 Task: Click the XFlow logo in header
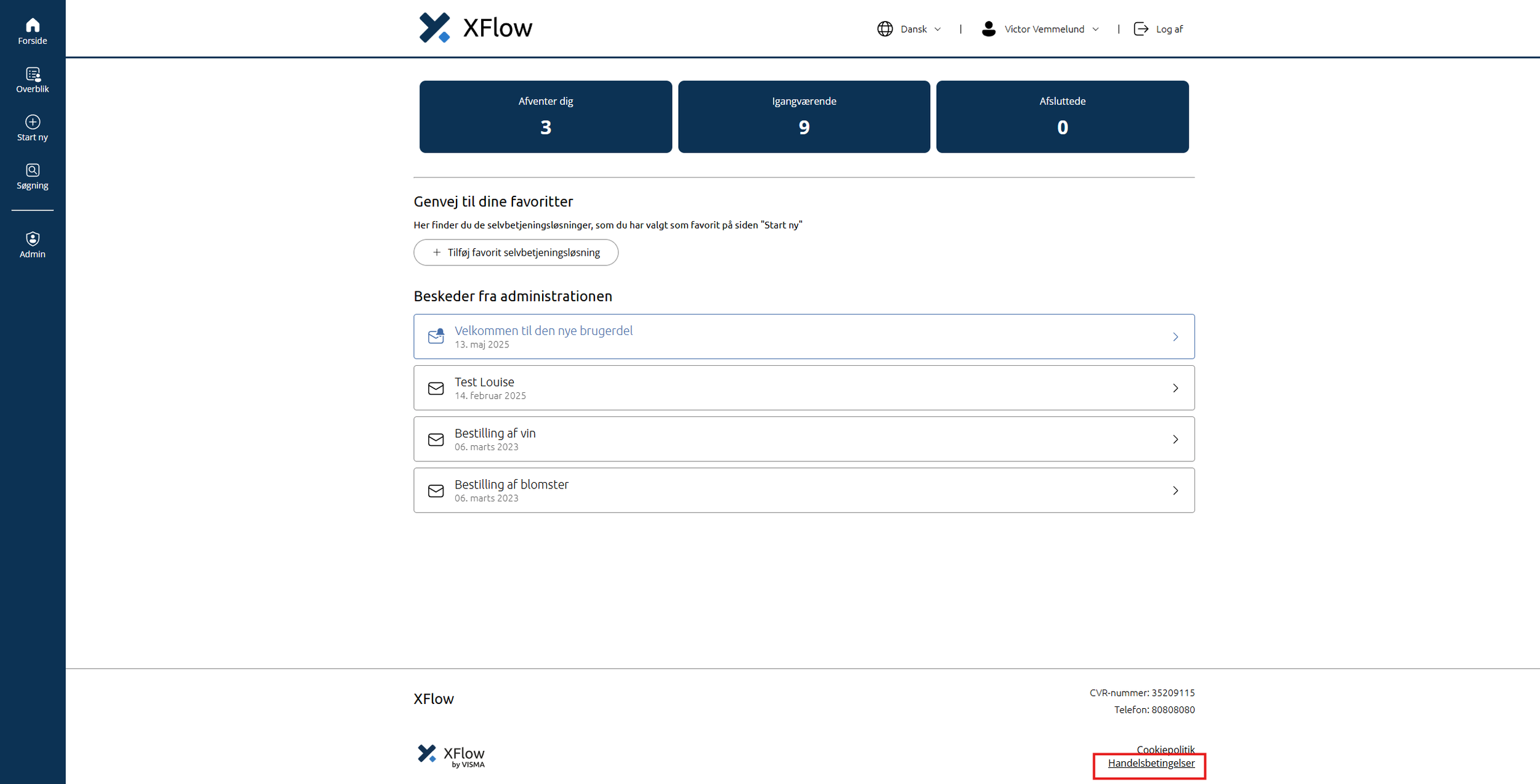pos(475,28)
